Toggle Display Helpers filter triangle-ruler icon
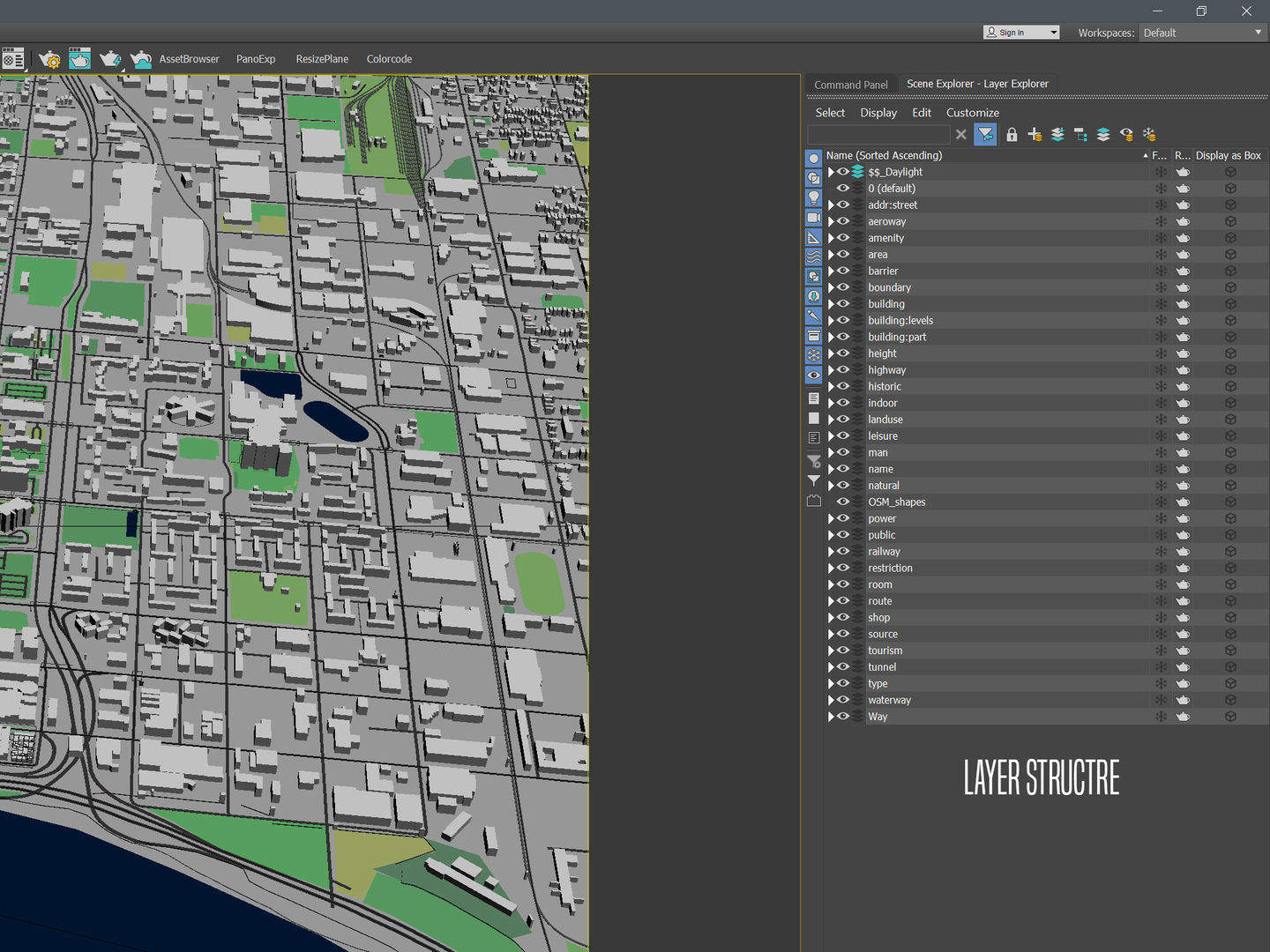The image size is (1270, 952). point(813,237)
